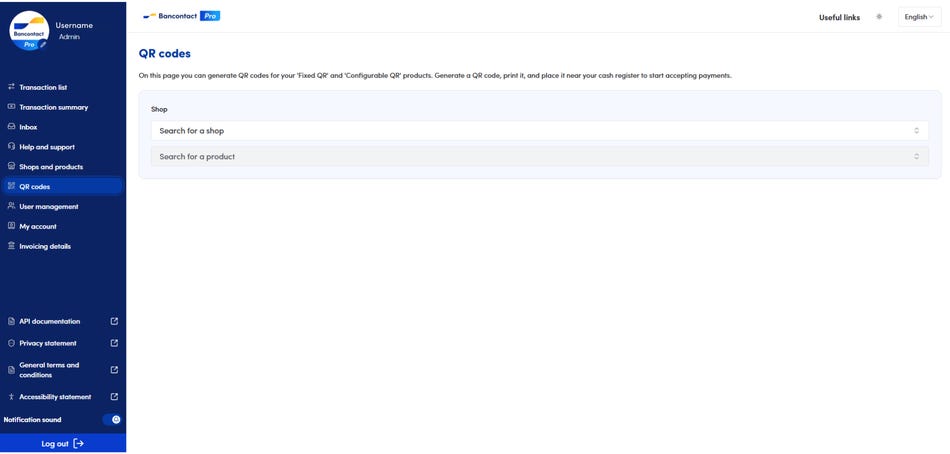The width and height of the screenshot is (950, 454).
Task: Click the Log out arrow icon
Action: [x=78, y=444]
